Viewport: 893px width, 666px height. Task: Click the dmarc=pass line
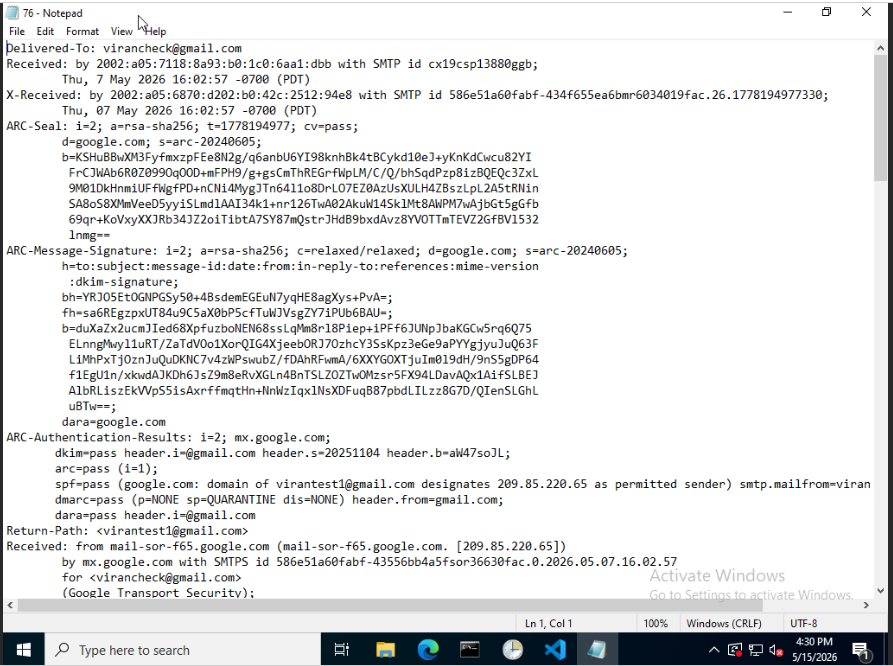(x=279, y=500)
